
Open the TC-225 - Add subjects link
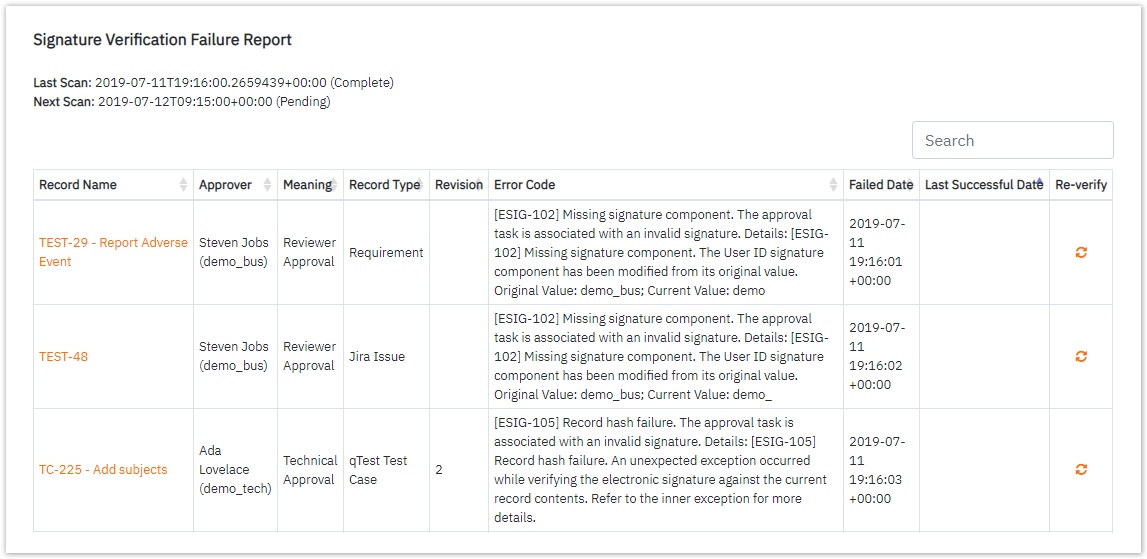tap(103, 470)
